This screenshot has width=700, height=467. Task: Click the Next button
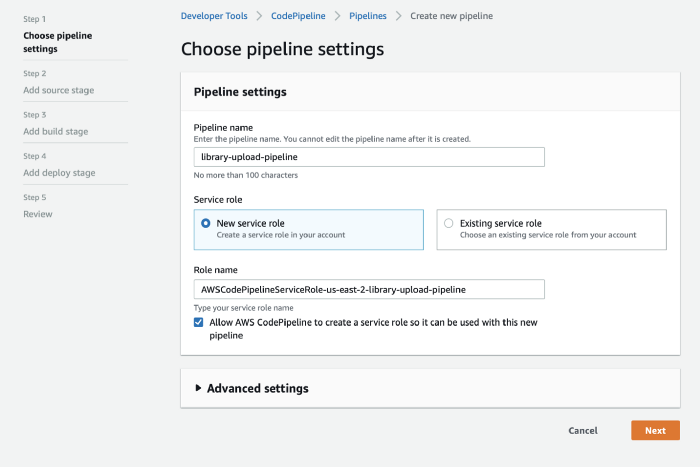click(x=655, y=430)
